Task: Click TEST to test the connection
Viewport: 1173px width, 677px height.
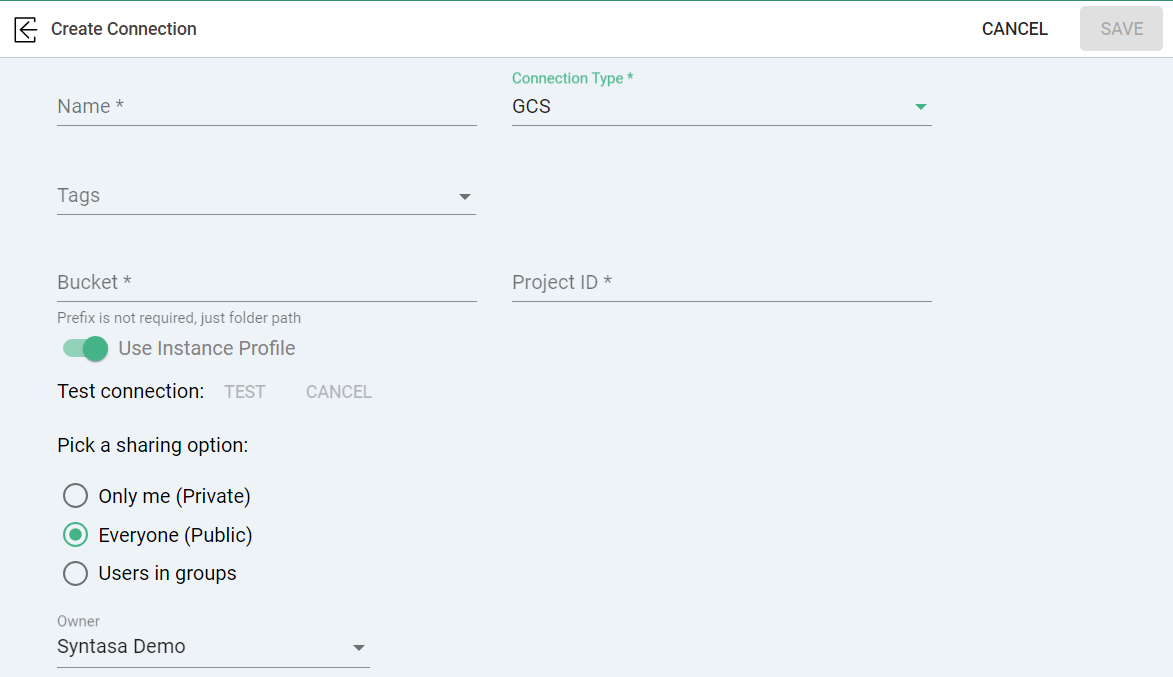Action: (x=245, y=392)
